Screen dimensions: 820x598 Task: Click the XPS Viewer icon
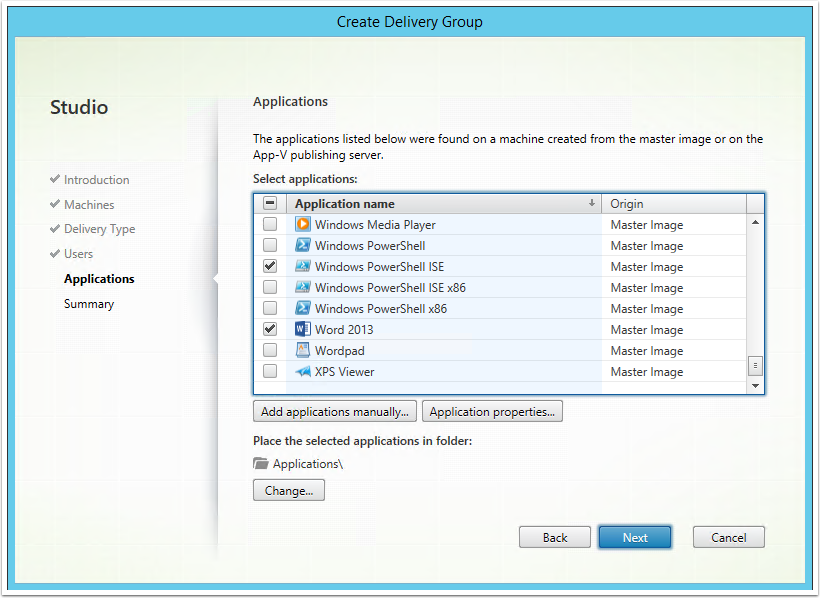point(302,371)
